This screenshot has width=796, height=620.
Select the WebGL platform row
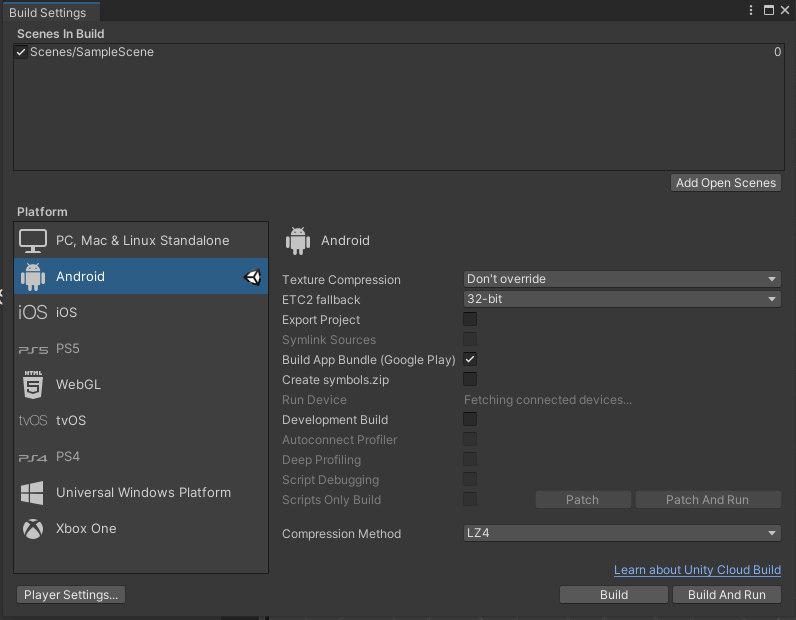[141, 384]
